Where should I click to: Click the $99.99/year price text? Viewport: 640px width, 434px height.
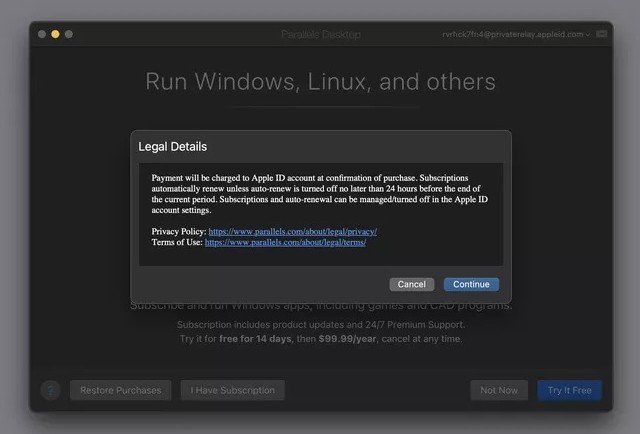(x=349, y=339)
